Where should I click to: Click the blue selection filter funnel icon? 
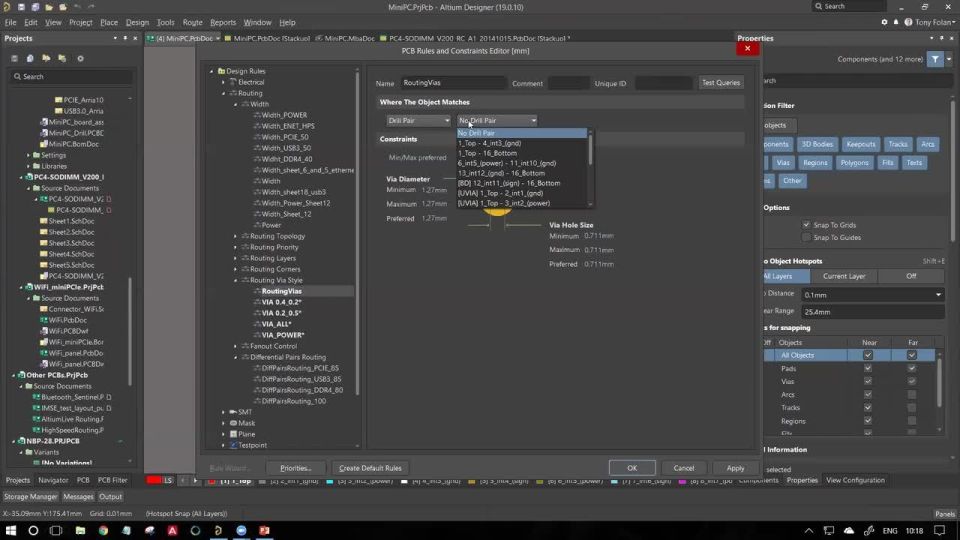(x=935, y=59)
